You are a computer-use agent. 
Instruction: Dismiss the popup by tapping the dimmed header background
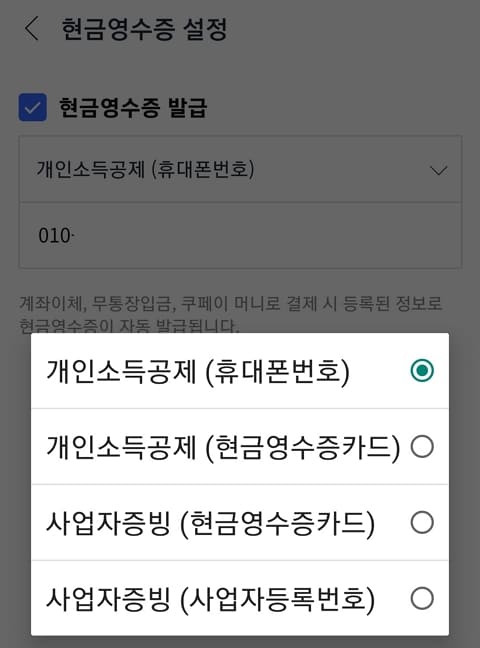tap(351, 62)
